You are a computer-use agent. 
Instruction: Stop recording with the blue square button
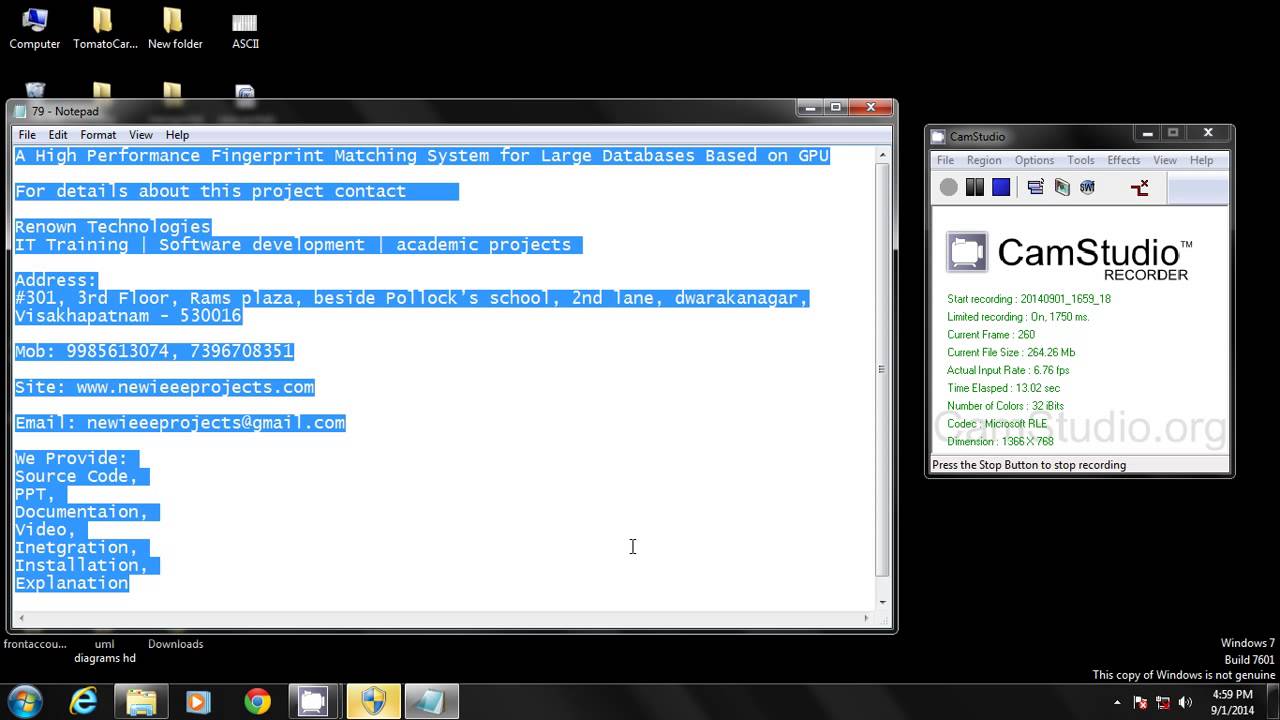1000,187
